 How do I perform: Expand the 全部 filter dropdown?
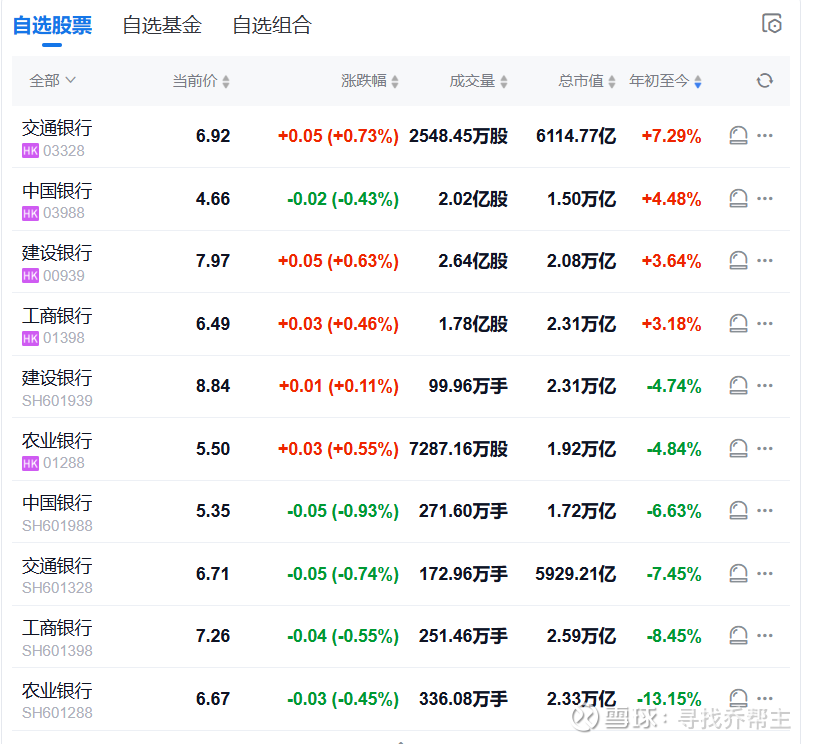52,81
